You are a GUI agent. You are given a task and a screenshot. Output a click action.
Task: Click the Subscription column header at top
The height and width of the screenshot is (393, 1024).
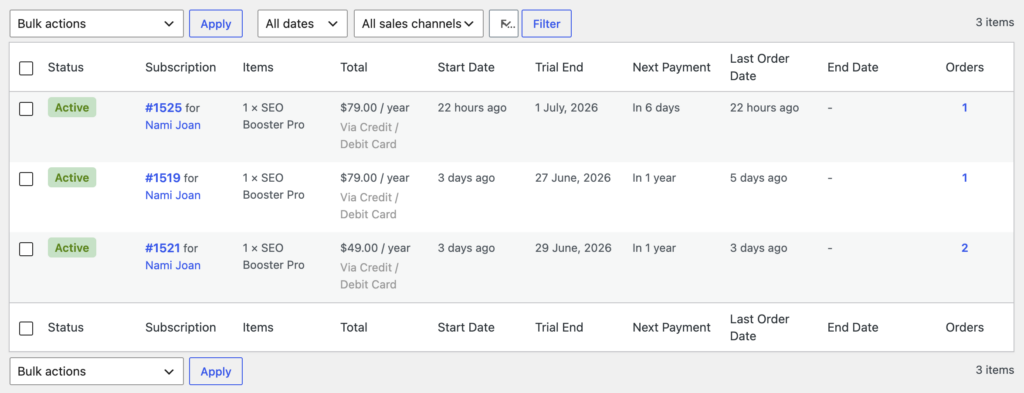pyautogui.click(x=181, y=67)
